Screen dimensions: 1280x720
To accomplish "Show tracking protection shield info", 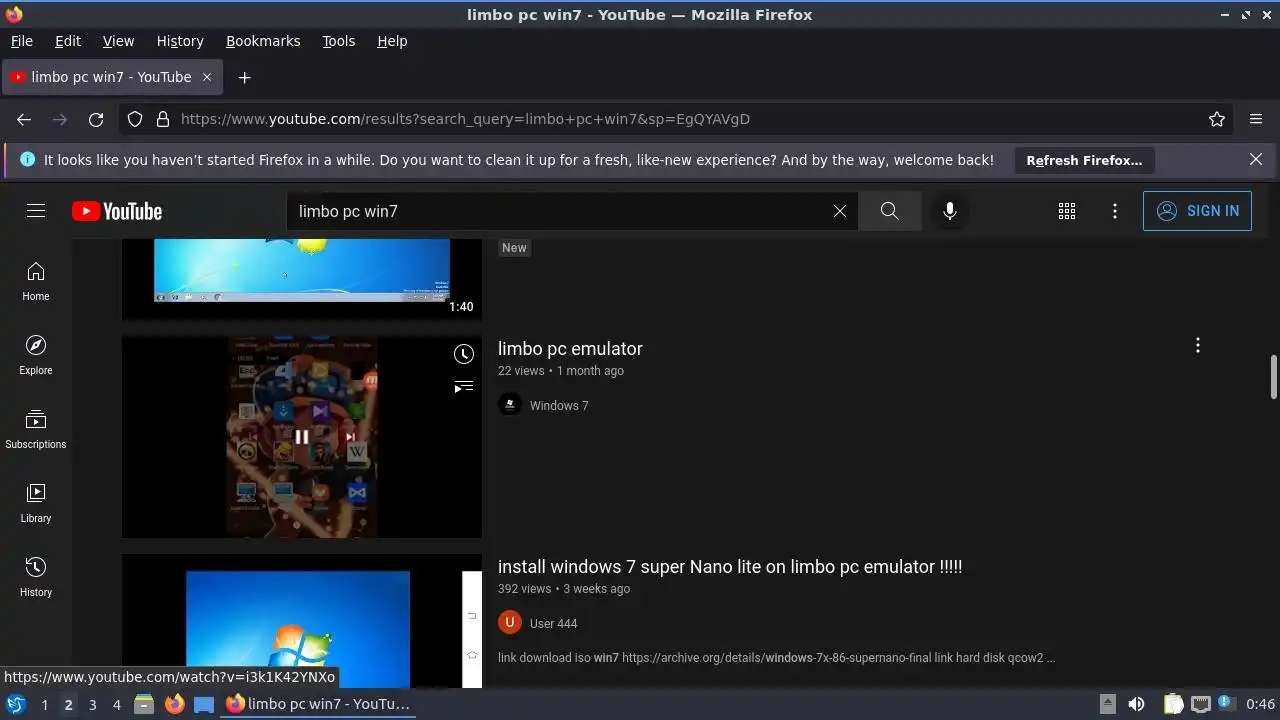I will click(135, 119).
